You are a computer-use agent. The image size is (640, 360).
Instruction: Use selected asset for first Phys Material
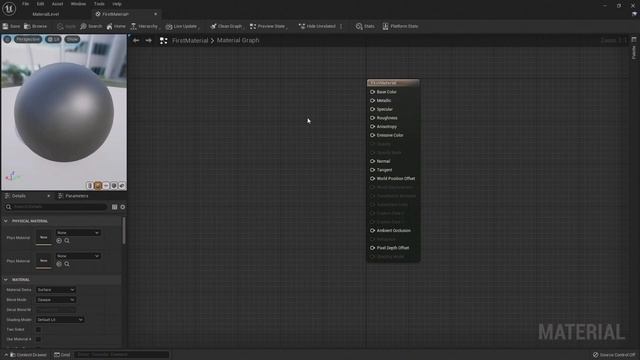point(59,241)
